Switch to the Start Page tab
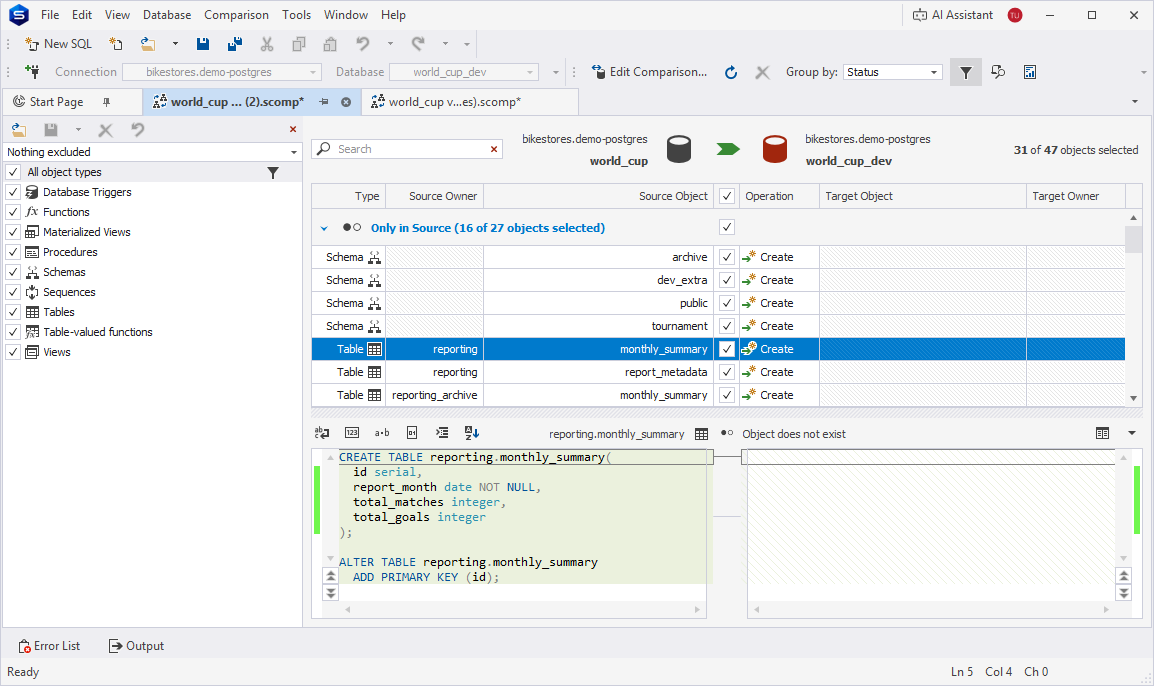This screenshot has width=1154, height=686. tap(57, 102)
